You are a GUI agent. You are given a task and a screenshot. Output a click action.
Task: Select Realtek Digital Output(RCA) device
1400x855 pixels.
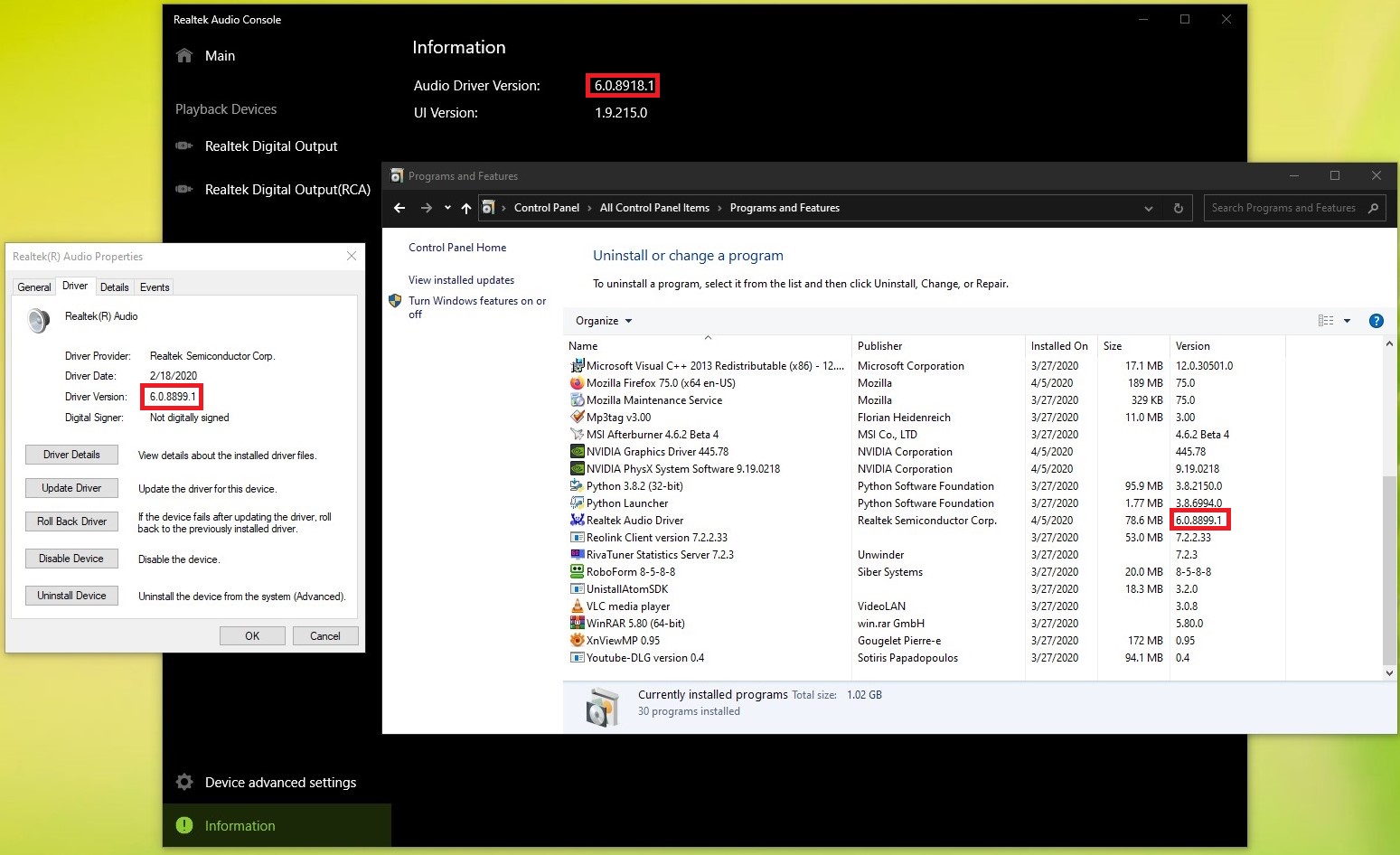tap(287, 190)
